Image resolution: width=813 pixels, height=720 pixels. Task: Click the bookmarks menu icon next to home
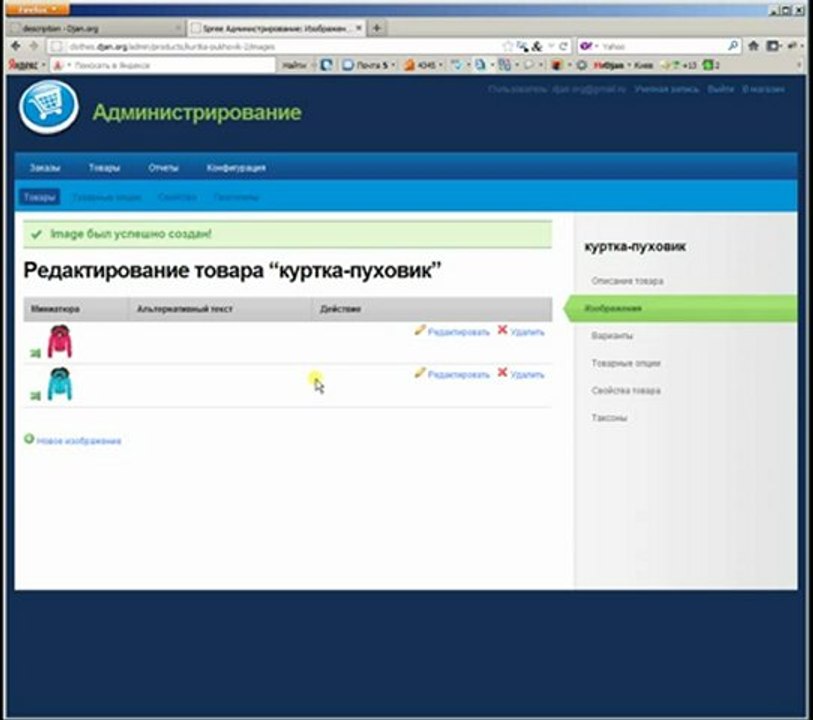tap(773, 46)
